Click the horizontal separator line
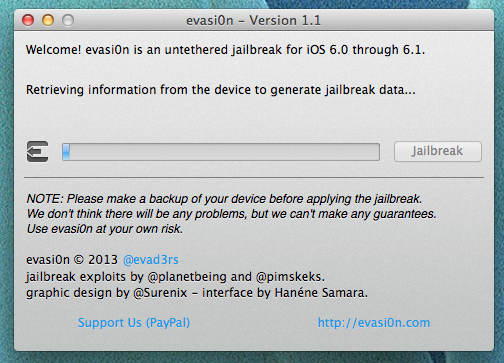 point(254,178)
